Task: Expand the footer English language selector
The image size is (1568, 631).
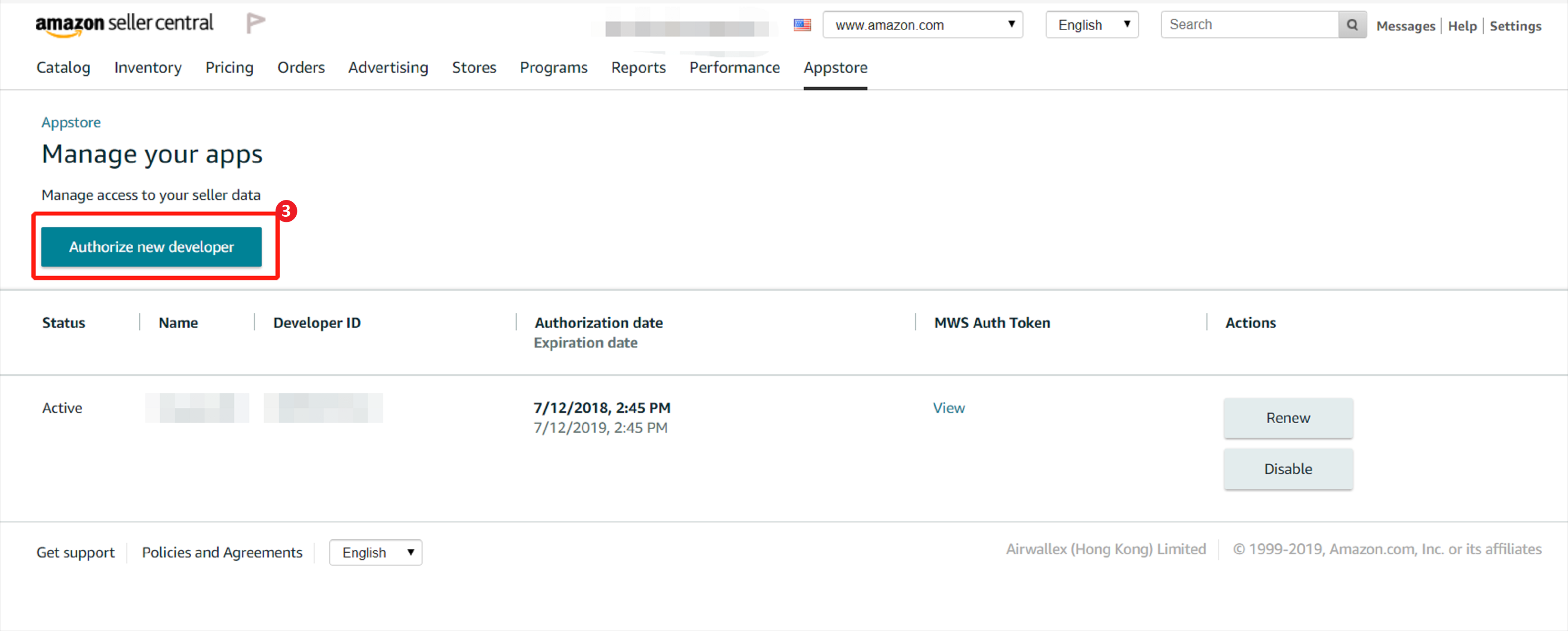Action: (376, 552)
